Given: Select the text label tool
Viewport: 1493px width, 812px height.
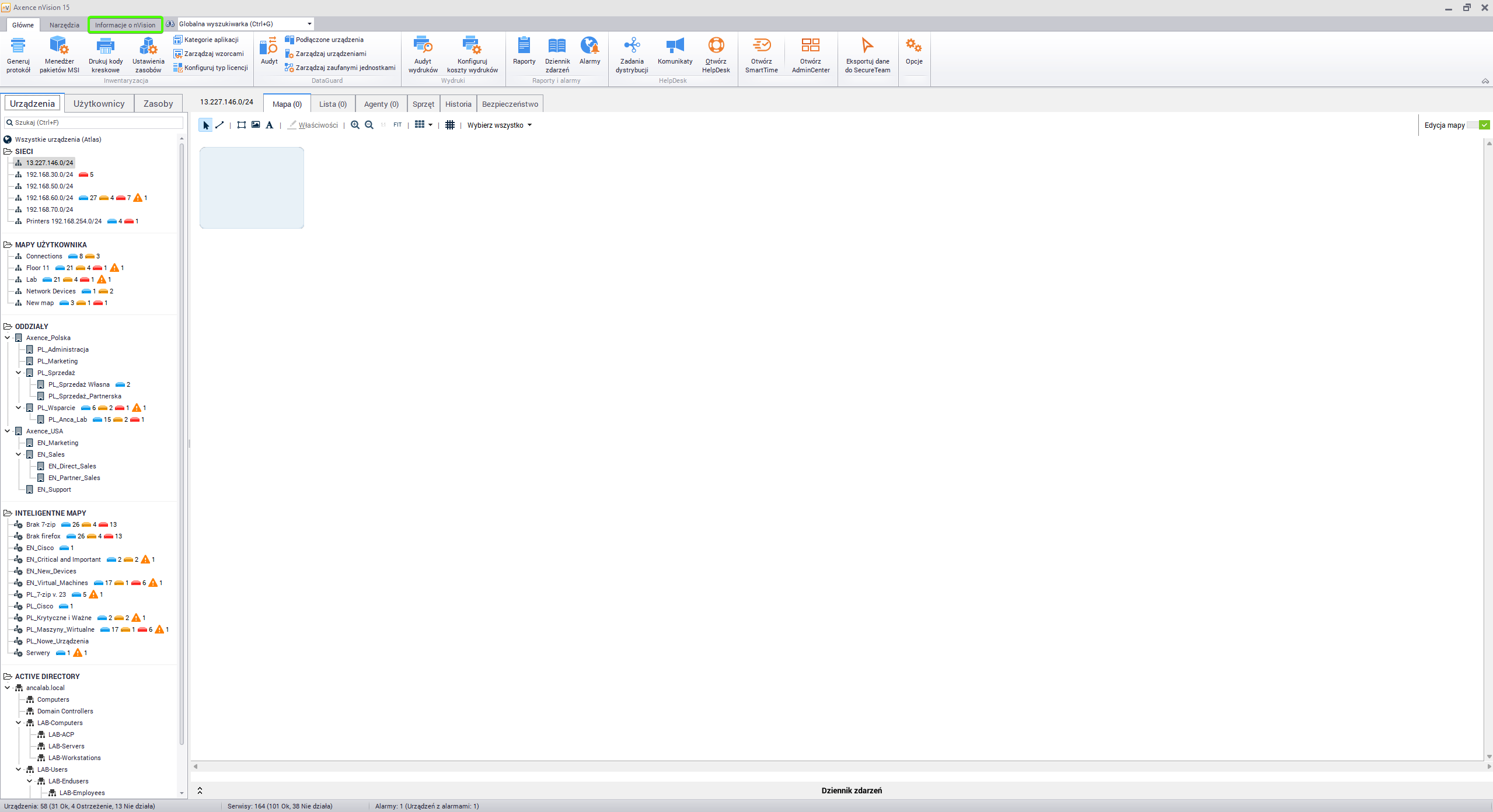Looking at the screenshot, I should pos(269,125).
